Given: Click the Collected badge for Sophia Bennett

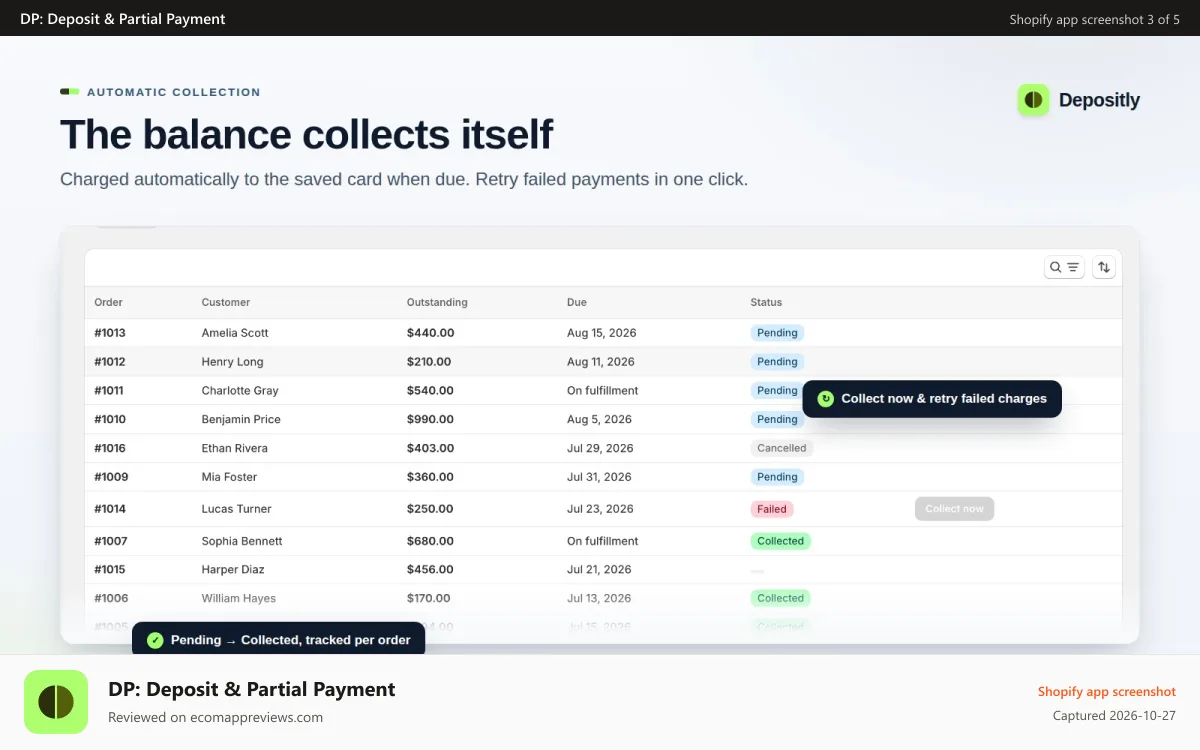Looking at the screenshot, I should tap(781, 541).
